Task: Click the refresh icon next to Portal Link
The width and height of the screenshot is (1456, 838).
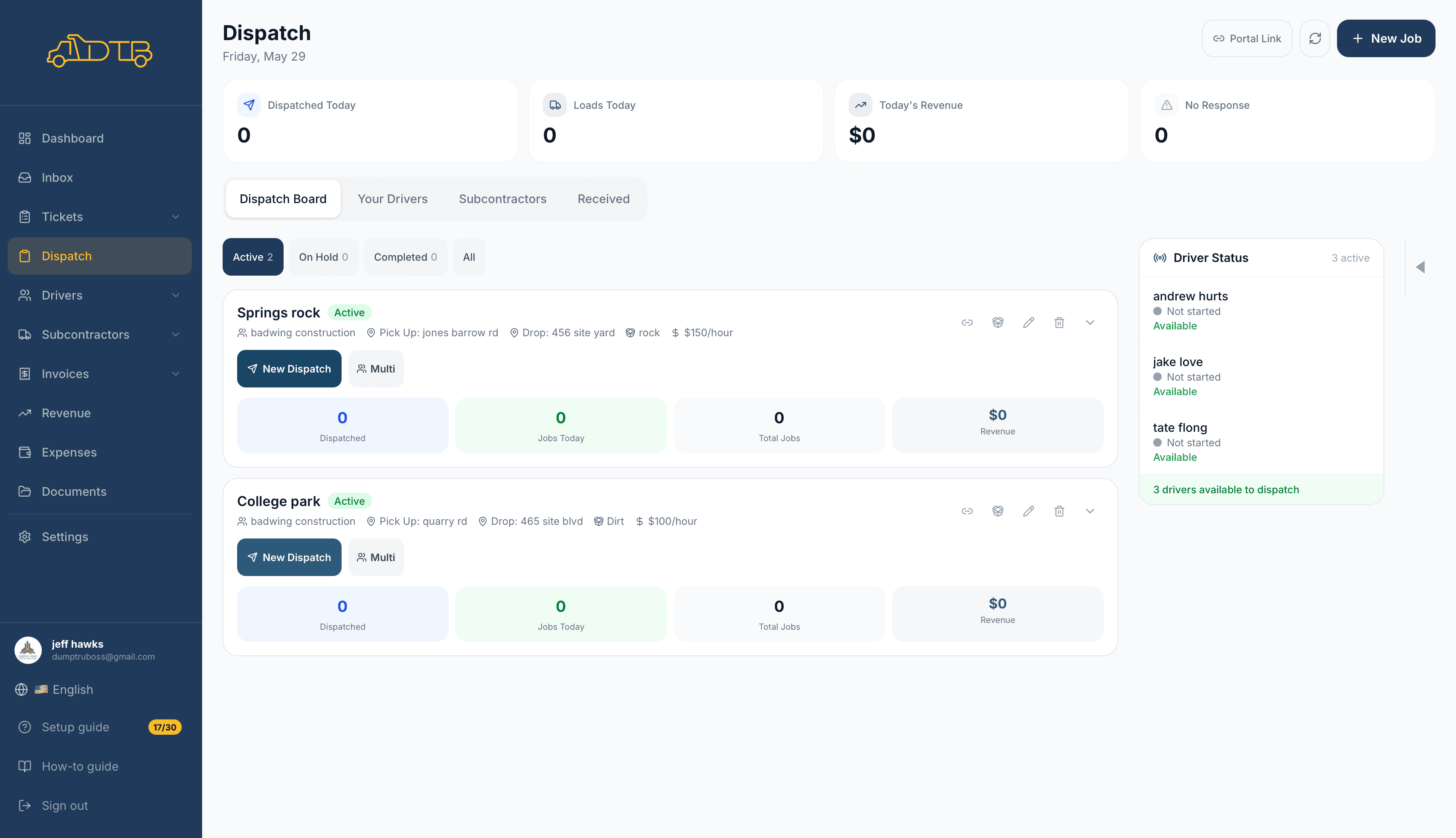Action: [x=1314, y=38]
